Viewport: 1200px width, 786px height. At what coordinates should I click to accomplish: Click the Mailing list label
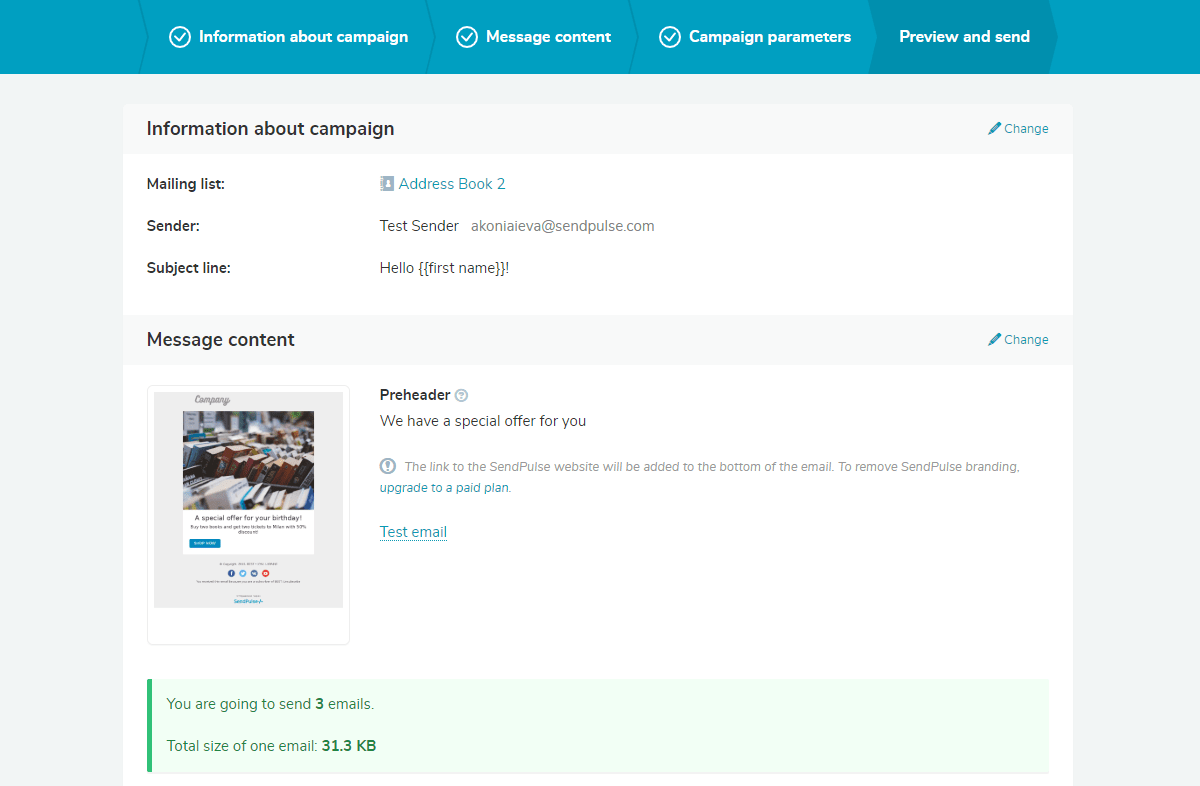pyautogui.click(x=186, y=184)
